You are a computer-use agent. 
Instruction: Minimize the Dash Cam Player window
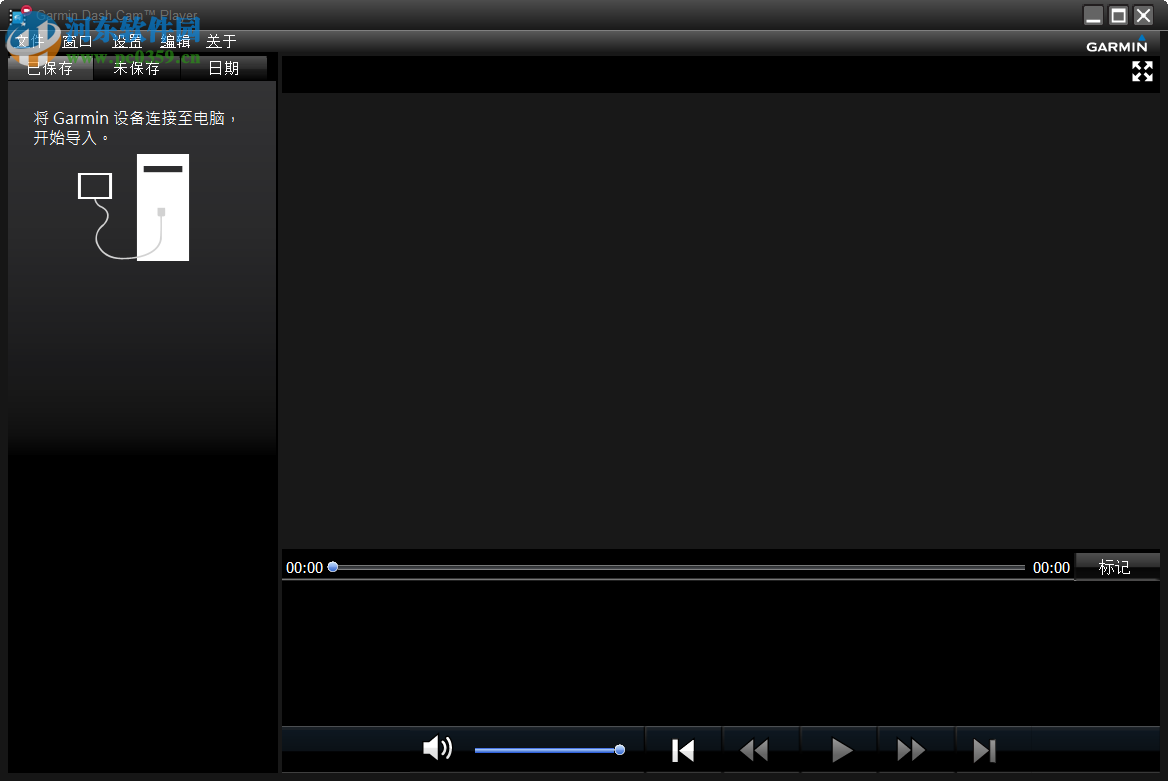[x=1094, y=15]
